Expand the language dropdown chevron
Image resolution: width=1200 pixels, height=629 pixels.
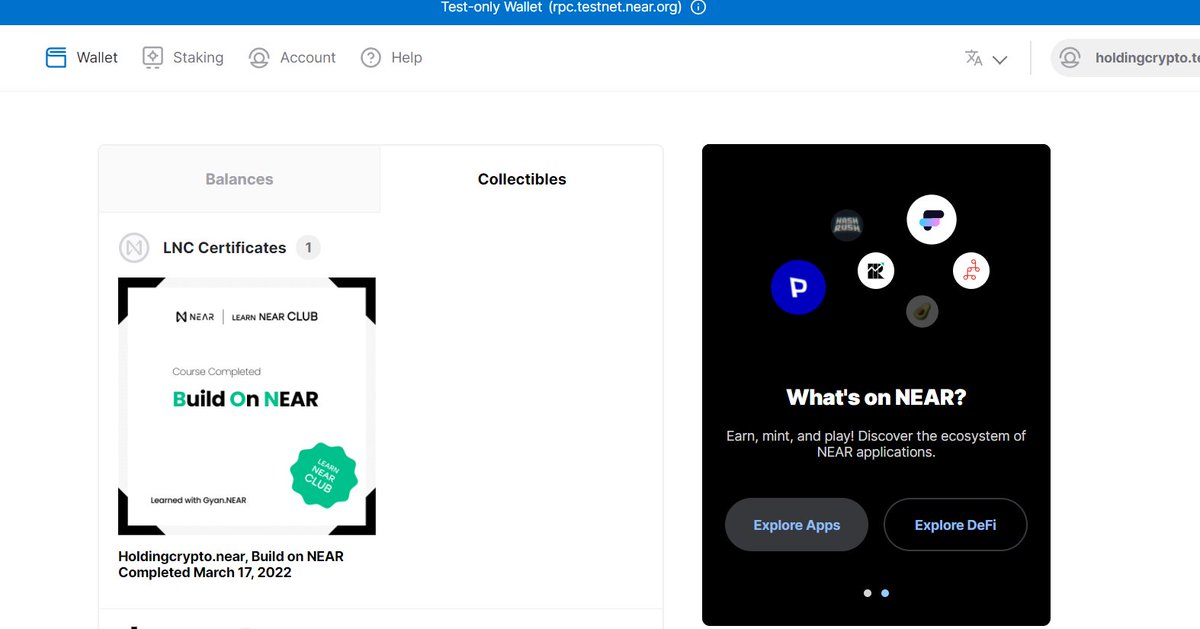(999, 59)
